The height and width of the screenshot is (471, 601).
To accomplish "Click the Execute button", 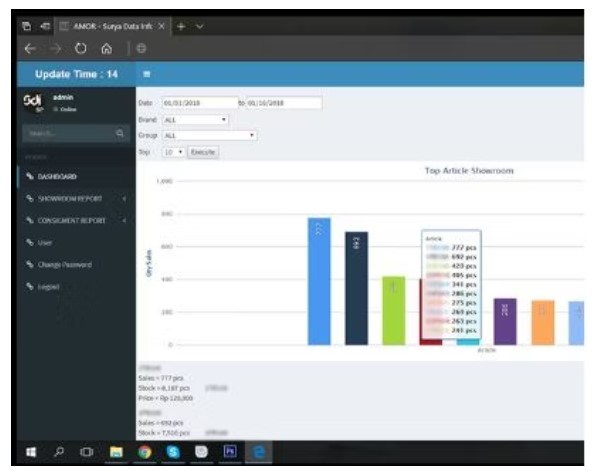I will click(x=203, y=152).
